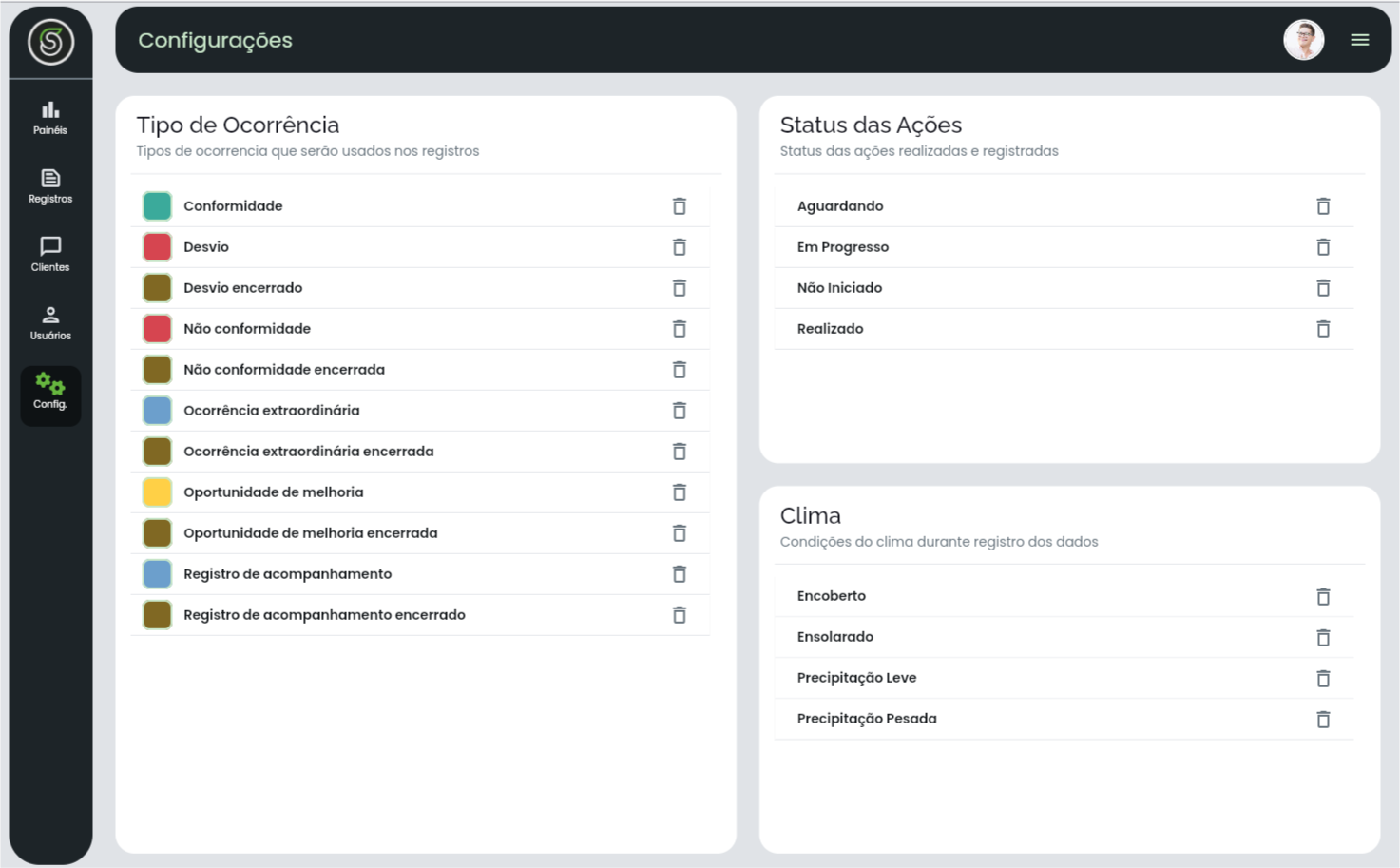Delete the Ocorrência extraordinária encerrada entry
The height and width of the screenshot is (868, 1400).
[x=680, y=452]
